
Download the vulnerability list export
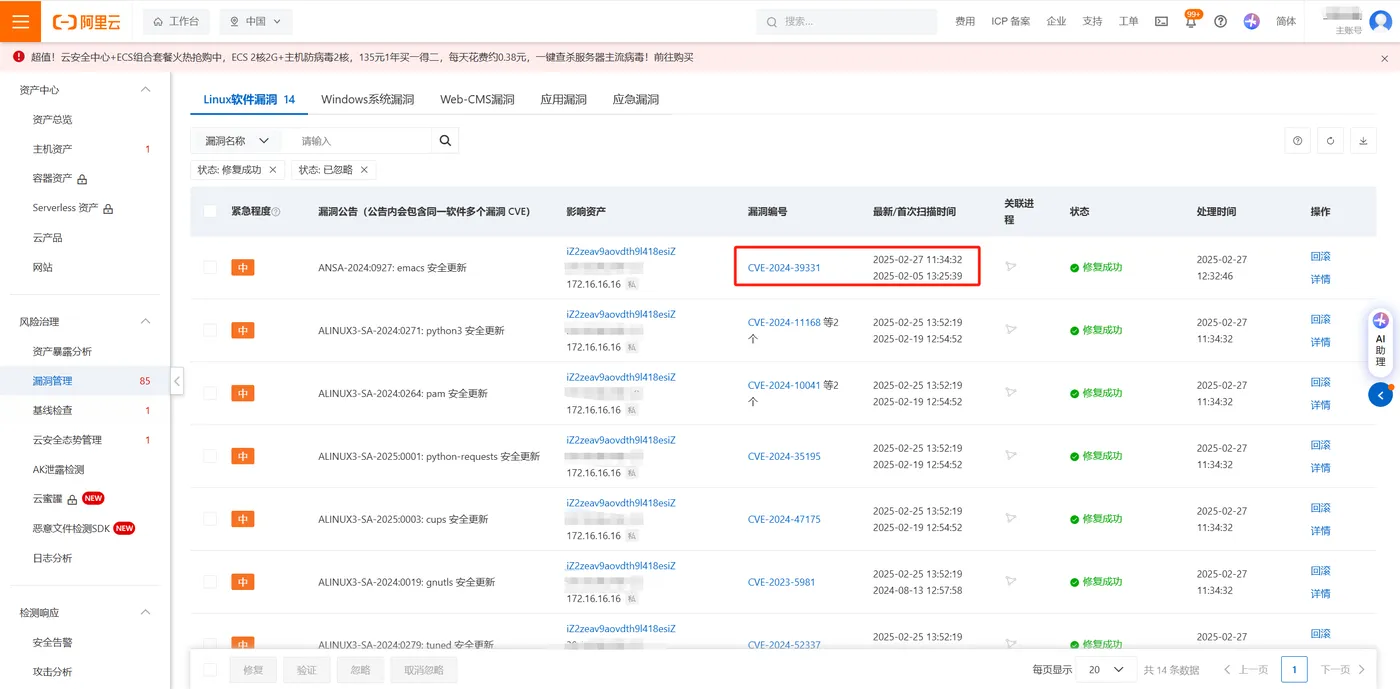[x=1363, y=141]
